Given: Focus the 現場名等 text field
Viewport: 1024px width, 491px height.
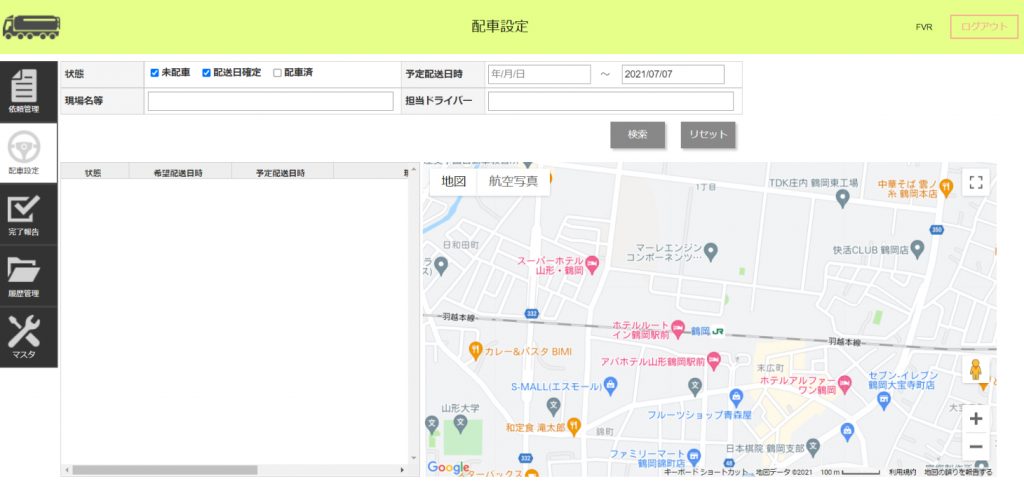Looking at the screenshot, I should click(x=270, y=101).
